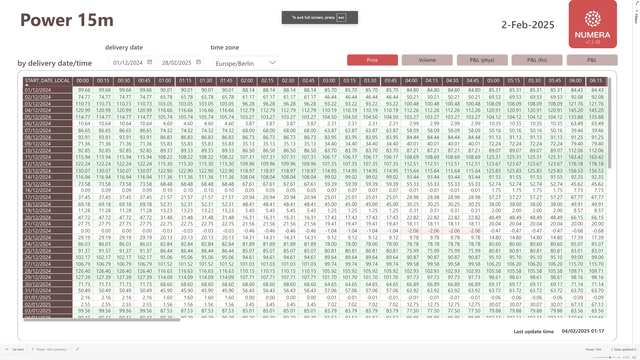
Task: Switch to the plain P&L view
Action: click(x=592, y=60)
